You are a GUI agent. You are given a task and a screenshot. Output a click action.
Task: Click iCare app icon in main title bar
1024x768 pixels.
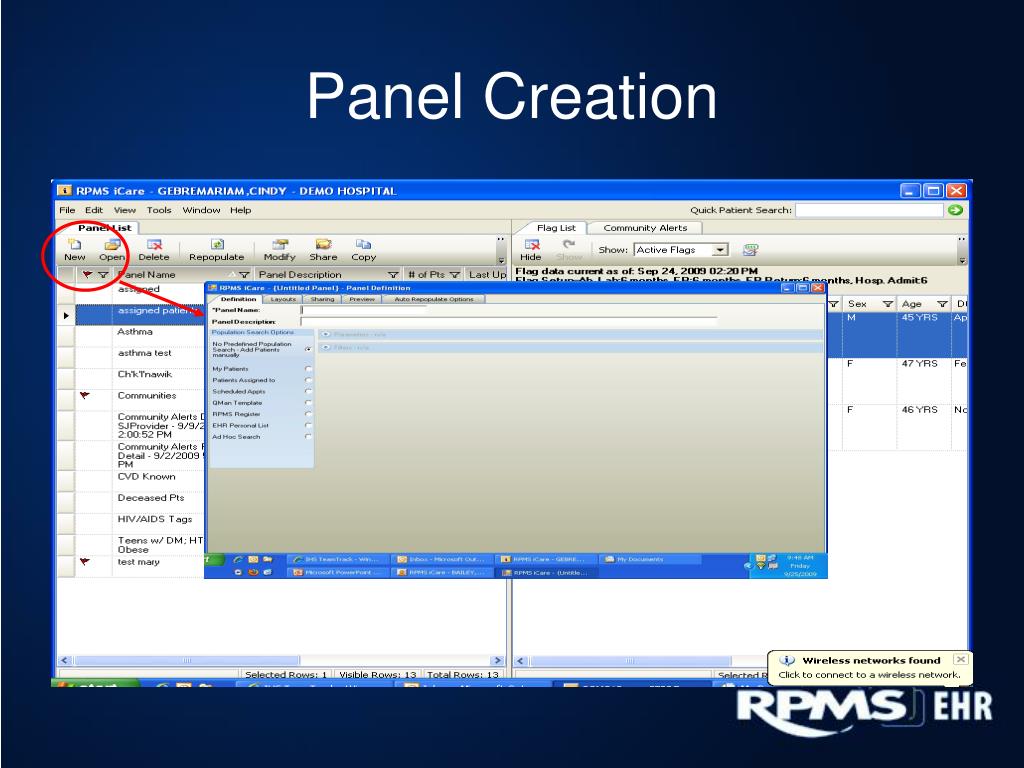[x=64, y=191]
